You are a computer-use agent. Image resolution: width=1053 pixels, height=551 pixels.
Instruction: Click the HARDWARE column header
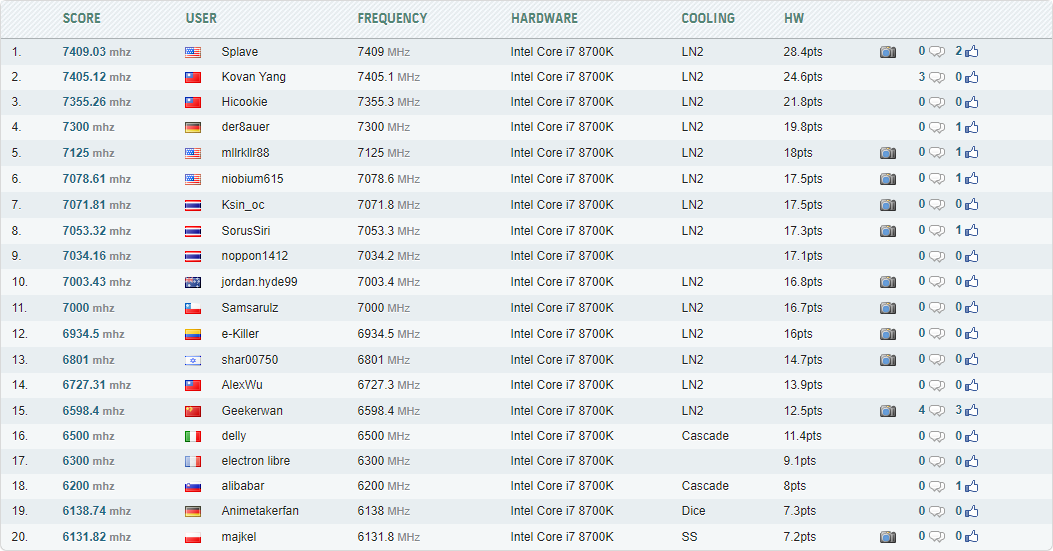[x=544, y=18]
